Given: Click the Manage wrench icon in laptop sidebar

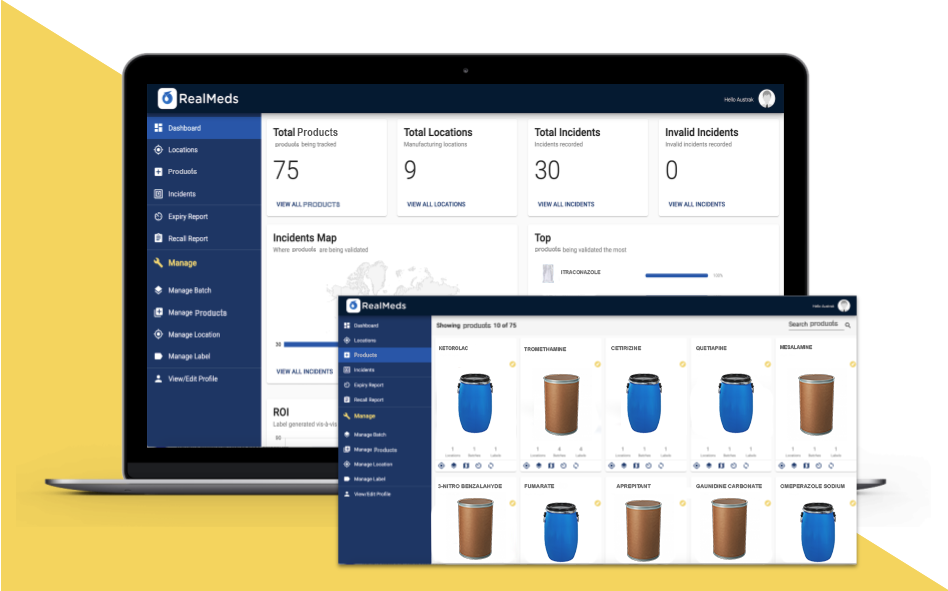Looking at the screenshot, I should click(x=158, y=262).
